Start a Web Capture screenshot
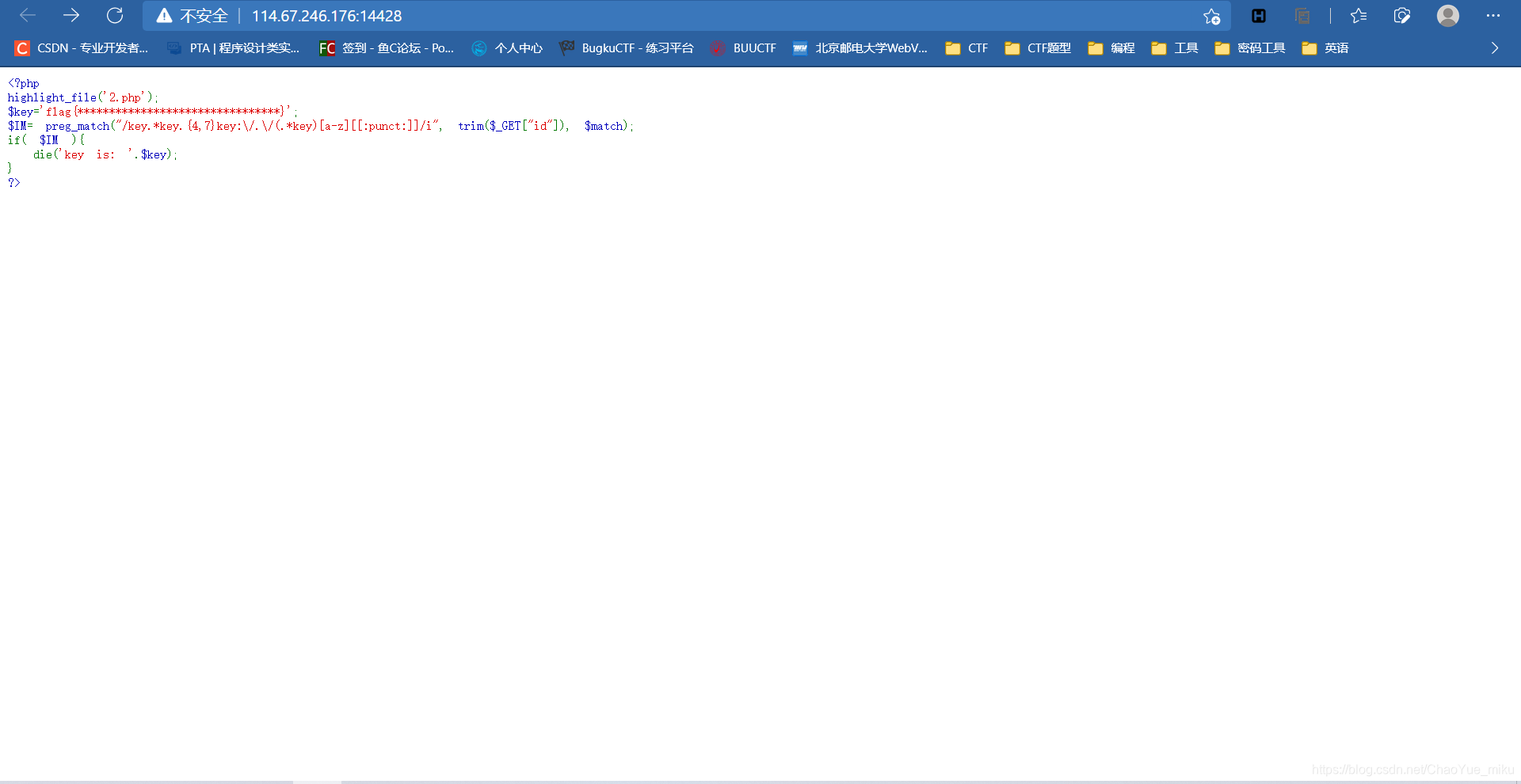 tap(1402, 16)
